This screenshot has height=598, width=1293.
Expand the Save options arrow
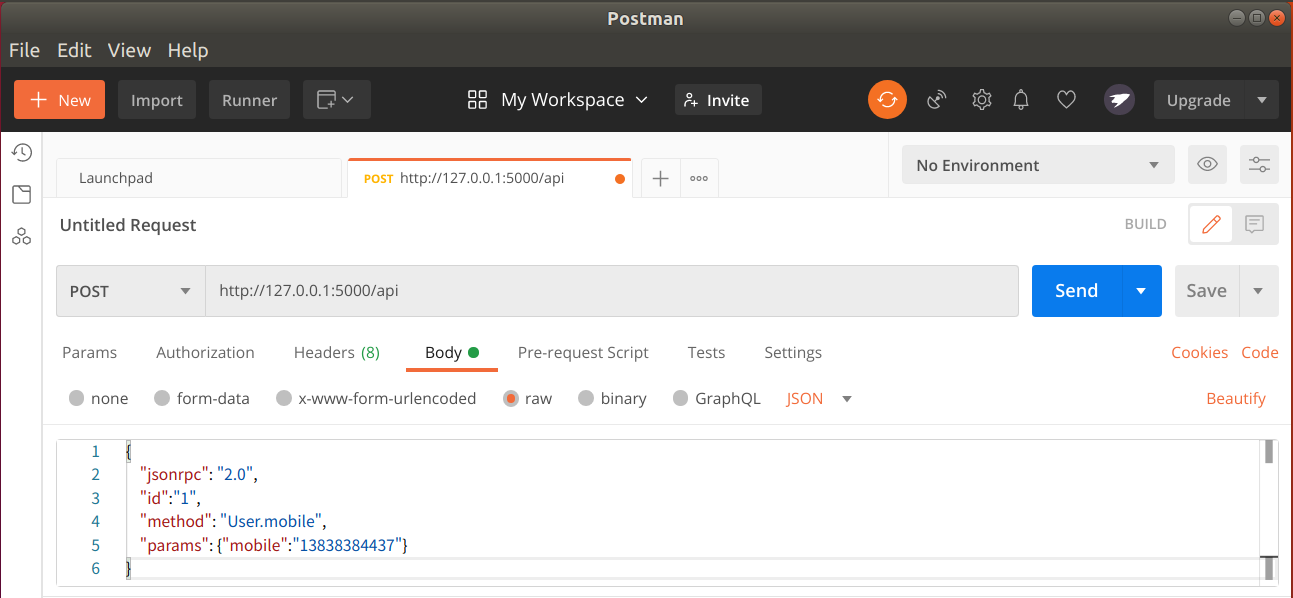tap(1258, 291)
